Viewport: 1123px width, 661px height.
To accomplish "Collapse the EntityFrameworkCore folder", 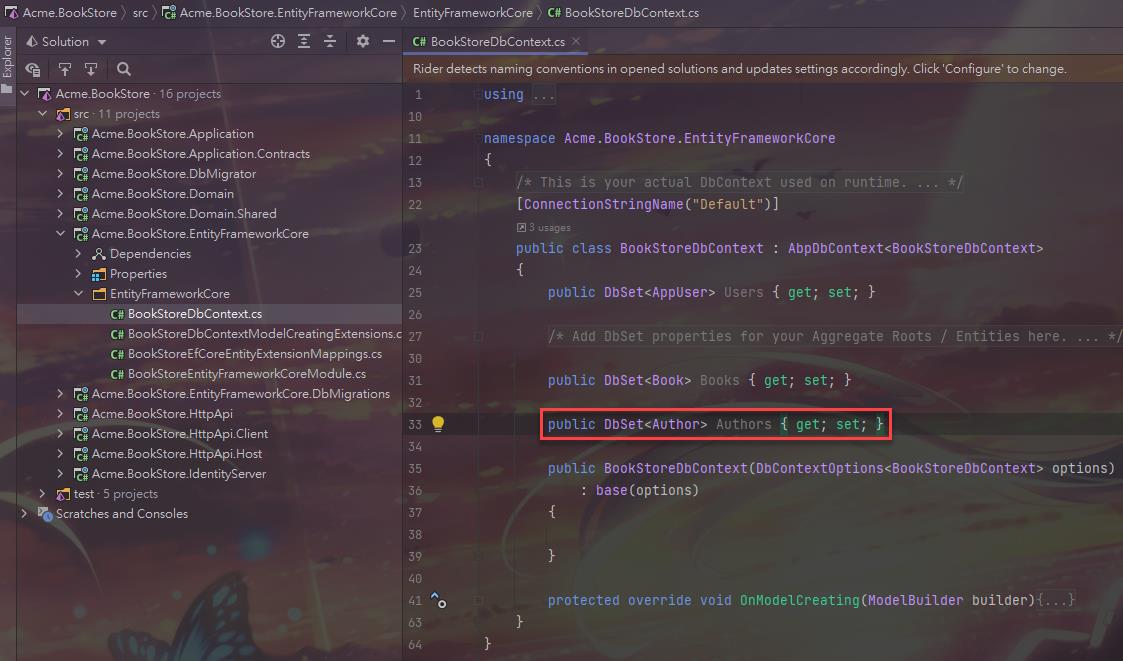I will 79,294.
